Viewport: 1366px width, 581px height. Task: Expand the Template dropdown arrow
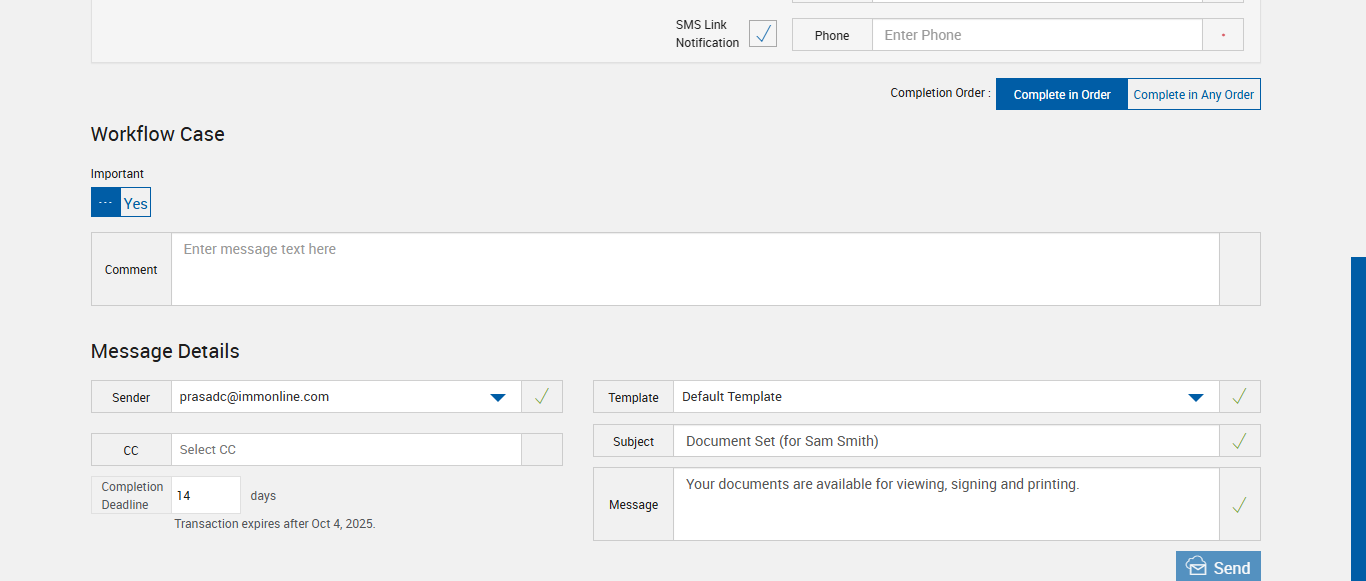click(1195, 397)
